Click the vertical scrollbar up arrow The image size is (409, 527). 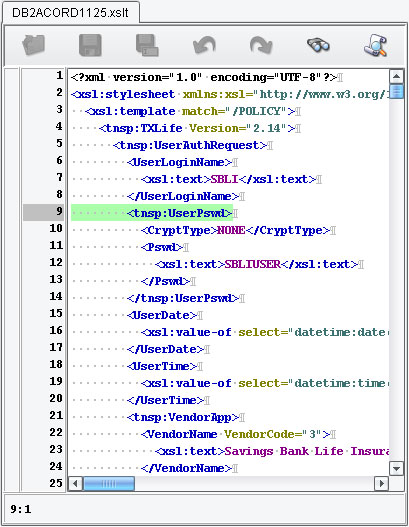coord(397,76)
